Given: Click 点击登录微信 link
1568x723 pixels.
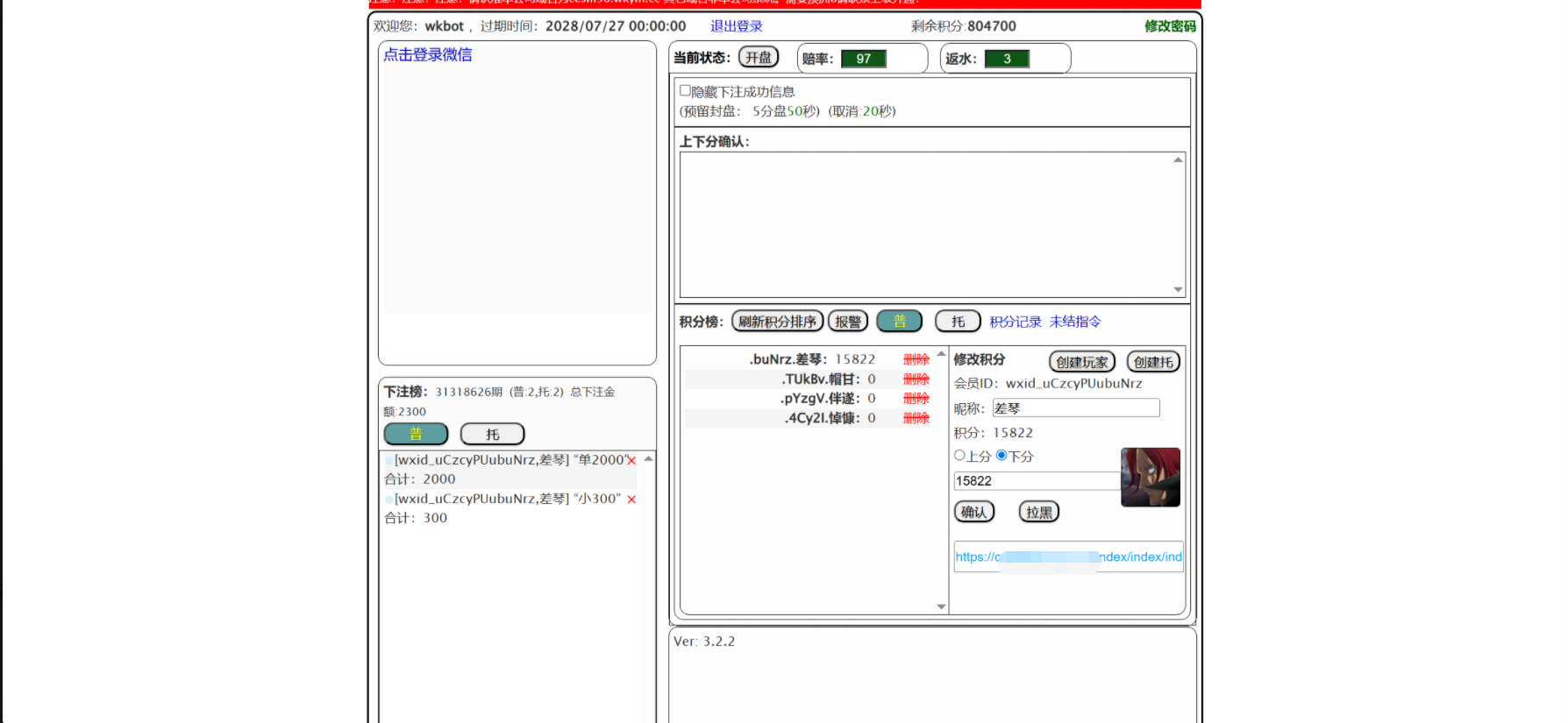Looking at the screenshot, I should (428, 55).
